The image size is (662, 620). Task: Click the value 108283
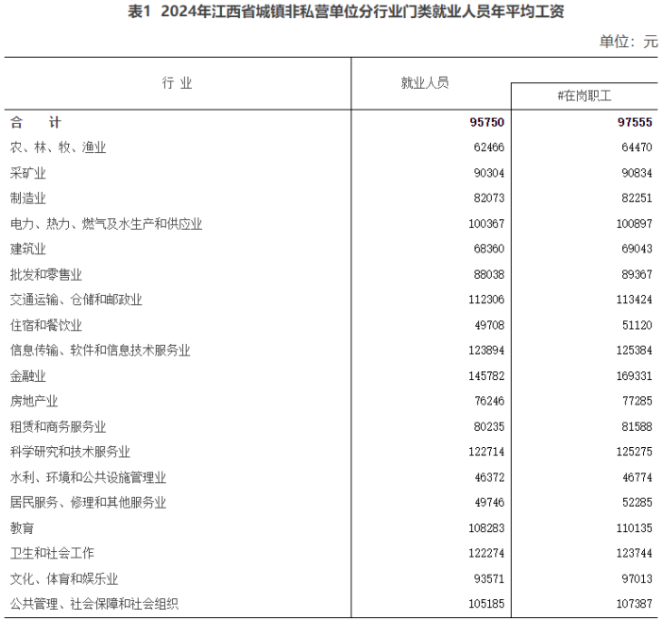coord(486,528)
